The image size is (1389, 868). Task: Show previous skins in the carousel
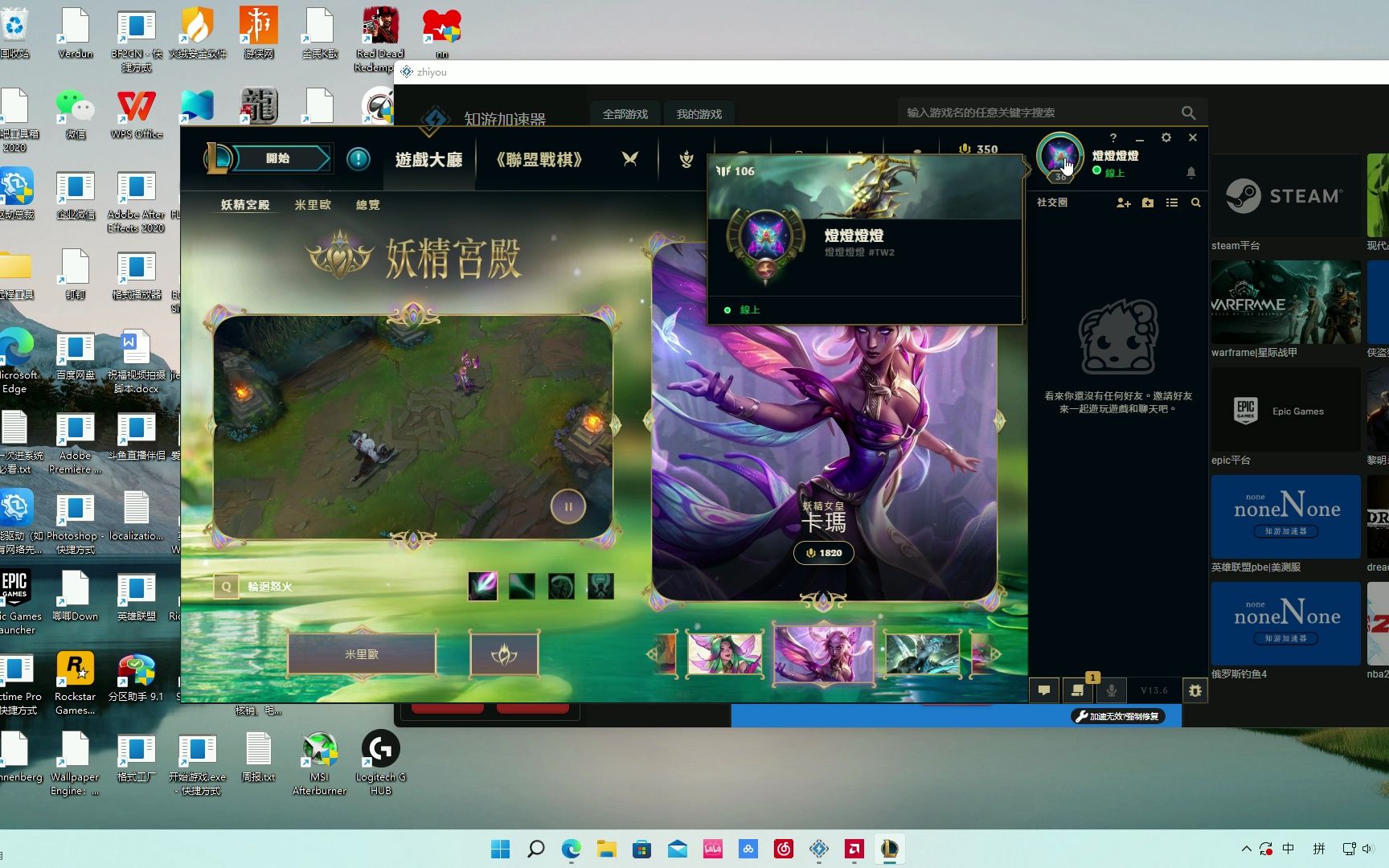(652, 654)
